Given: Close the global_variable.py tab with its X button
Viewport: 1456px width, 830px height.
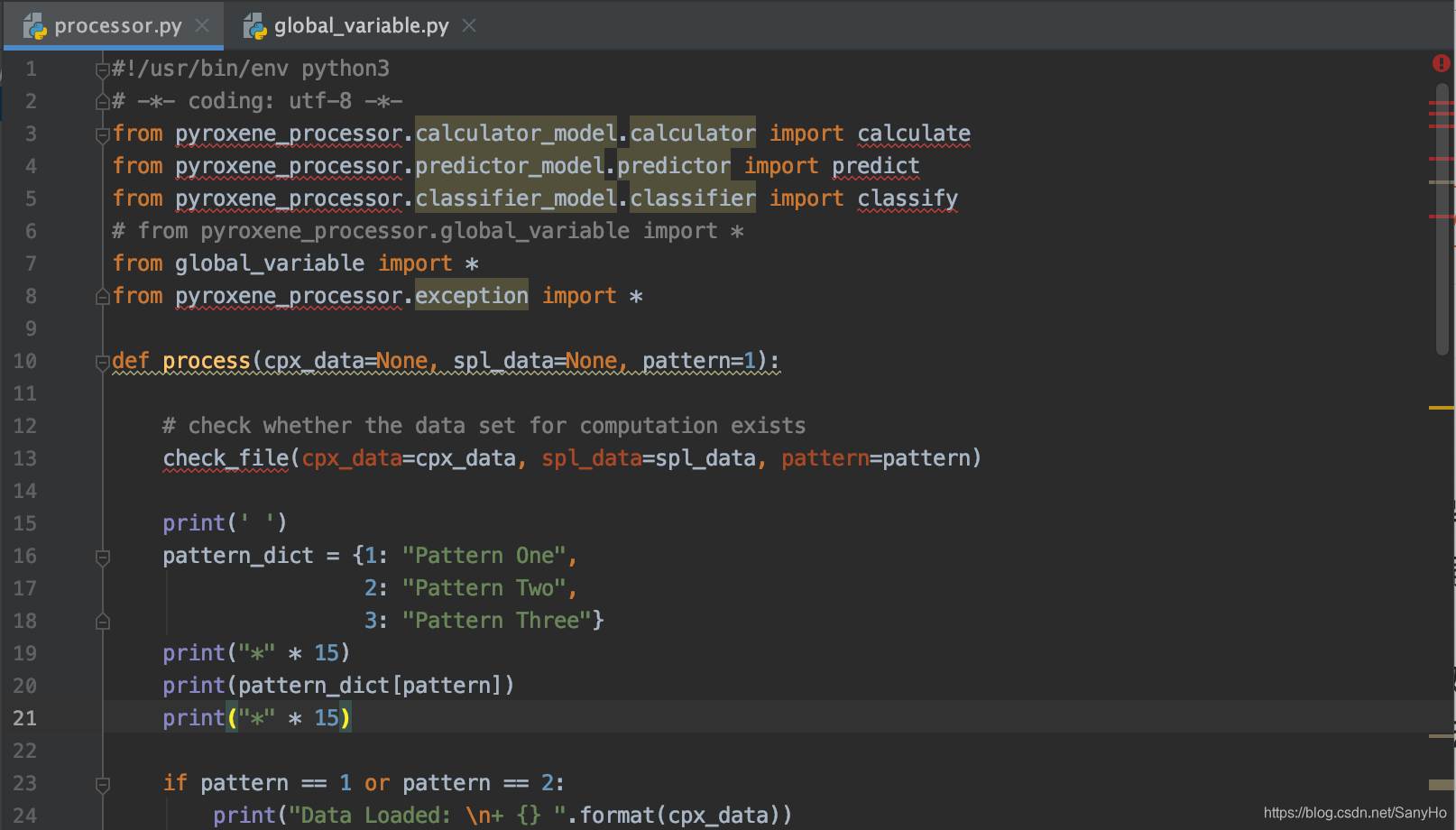Looking at the screenshot, I should [468, 25].
